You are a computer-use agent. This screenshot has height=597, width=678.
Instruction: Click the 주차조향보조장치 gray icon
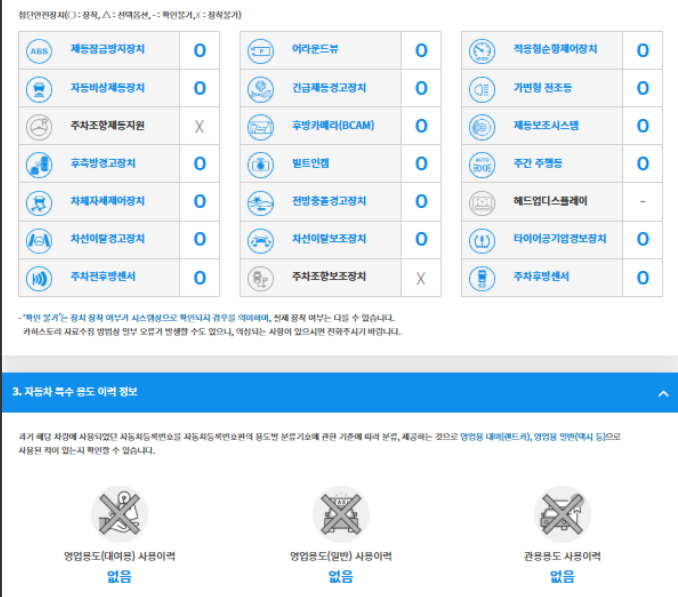coord(260,278)
